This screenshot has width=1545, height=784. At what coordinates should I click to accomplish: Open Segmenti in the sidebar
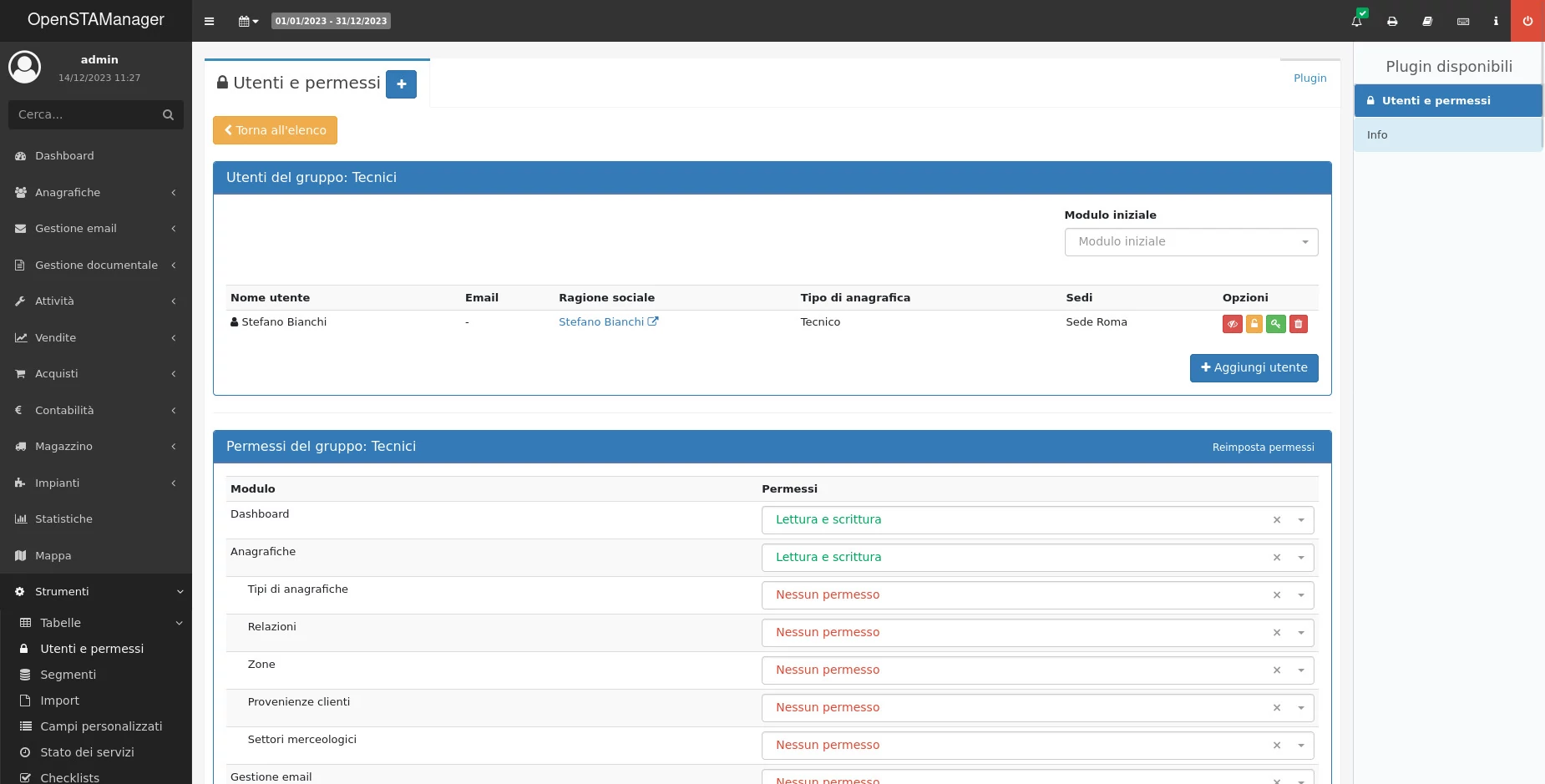coord(96,675)
